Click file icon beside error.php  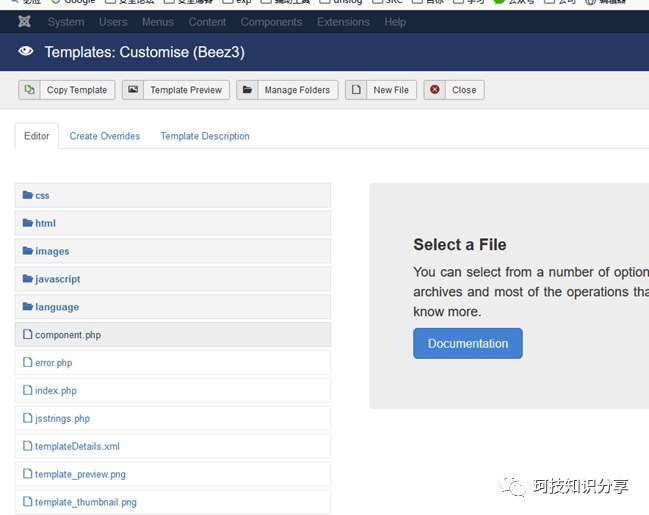[x=27, y=362]
